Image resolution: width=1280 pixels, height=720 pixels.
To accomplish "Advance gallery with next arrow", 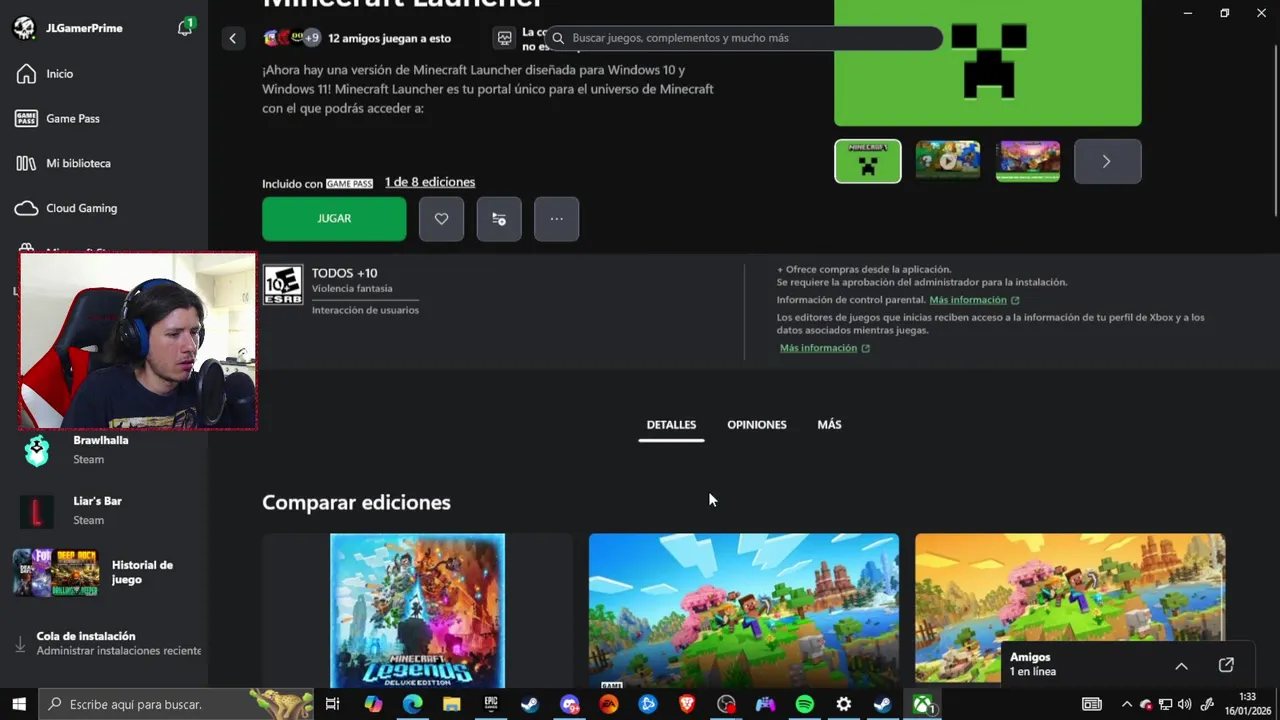I will [1107, 161].
